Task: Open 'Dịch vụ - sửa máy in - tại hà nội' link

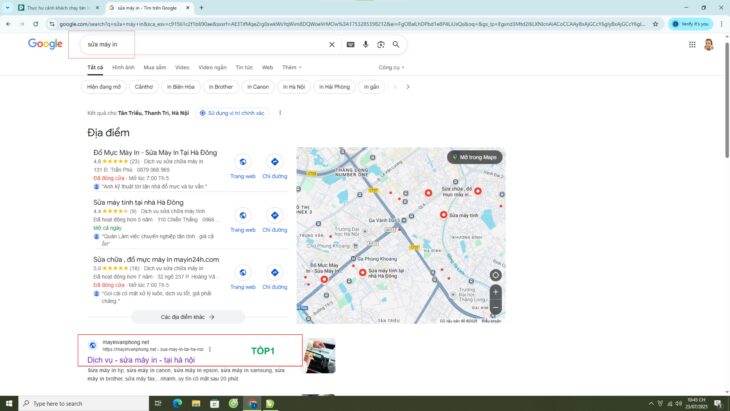Action: click(x=141, y=359)
